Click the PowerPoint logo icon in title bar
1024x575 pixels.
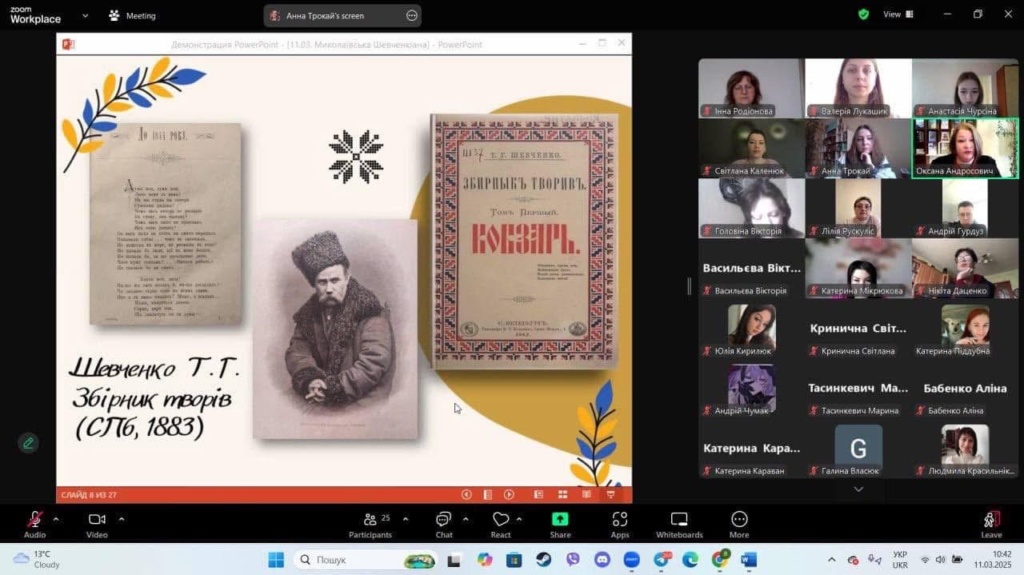pos(68,44)
